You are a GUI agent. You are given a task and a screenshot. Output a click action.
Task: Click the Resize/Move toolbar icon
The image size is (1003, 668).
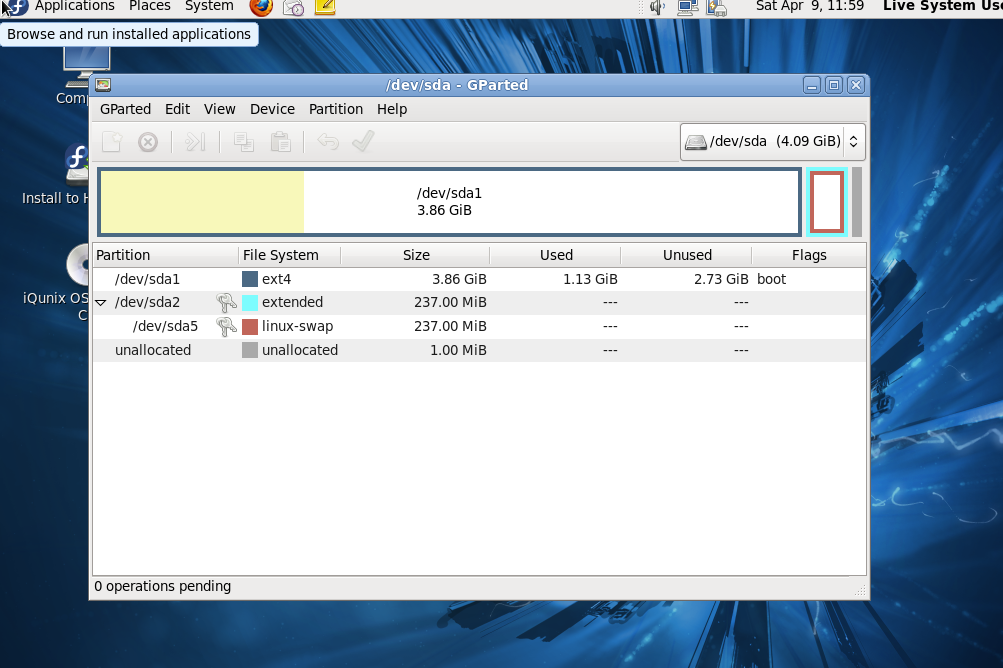pos(195,142)
